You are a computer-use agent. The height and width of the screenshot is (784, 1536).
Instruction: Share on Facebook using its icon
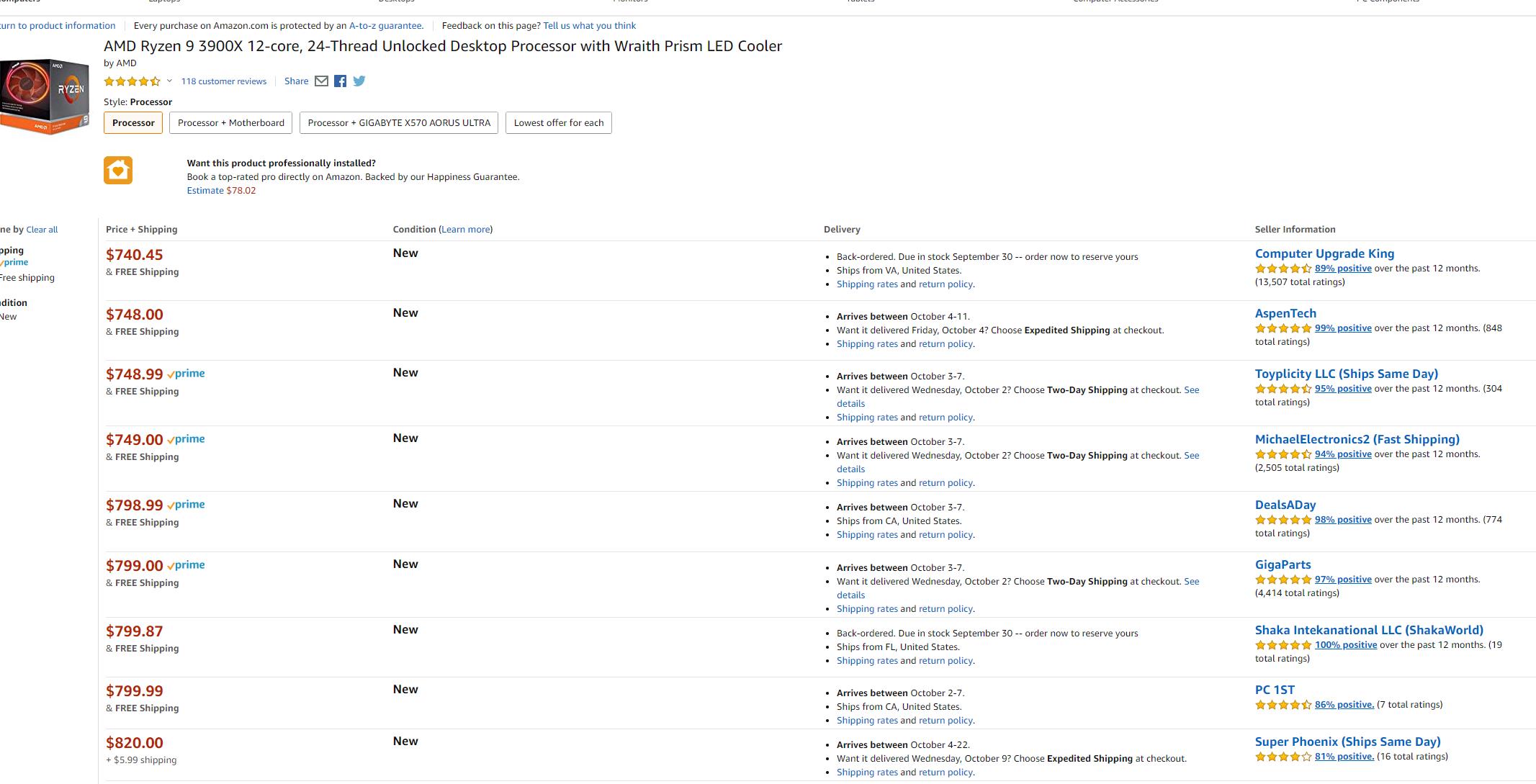pos(340,81)
